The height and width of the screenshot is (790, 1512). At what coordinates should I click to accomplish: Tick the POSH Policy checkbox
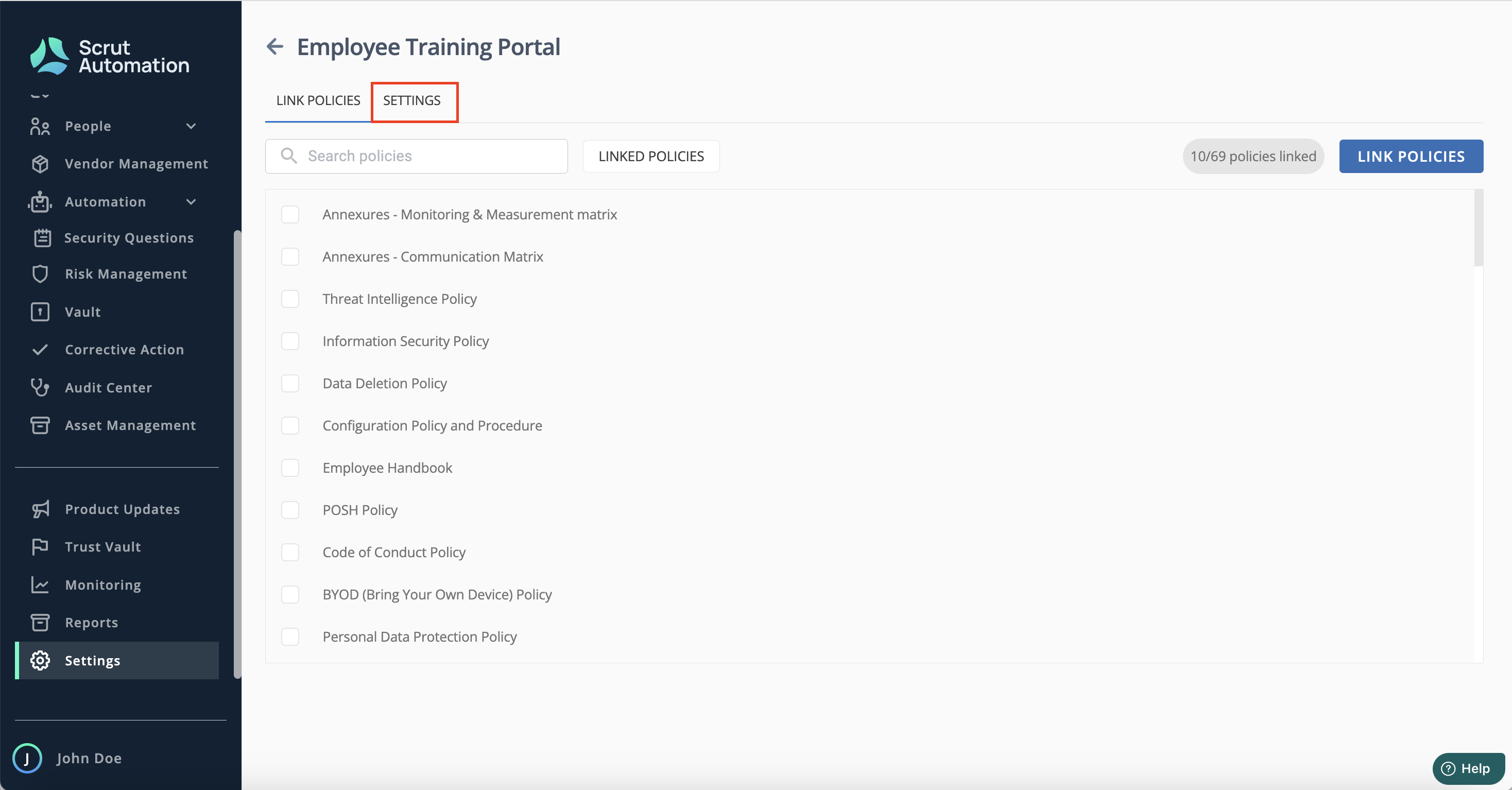click(x=290, y=510)
